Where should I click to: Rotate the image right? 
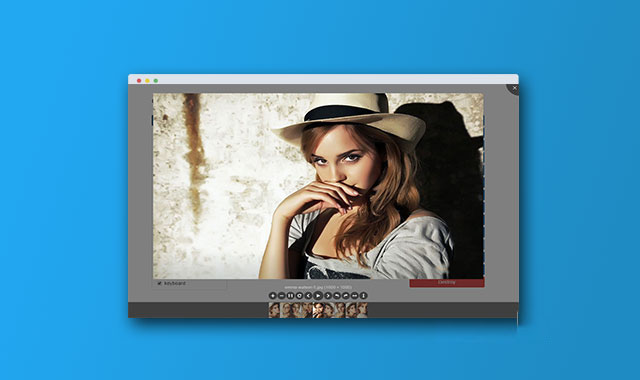click(x=346, y=296)
